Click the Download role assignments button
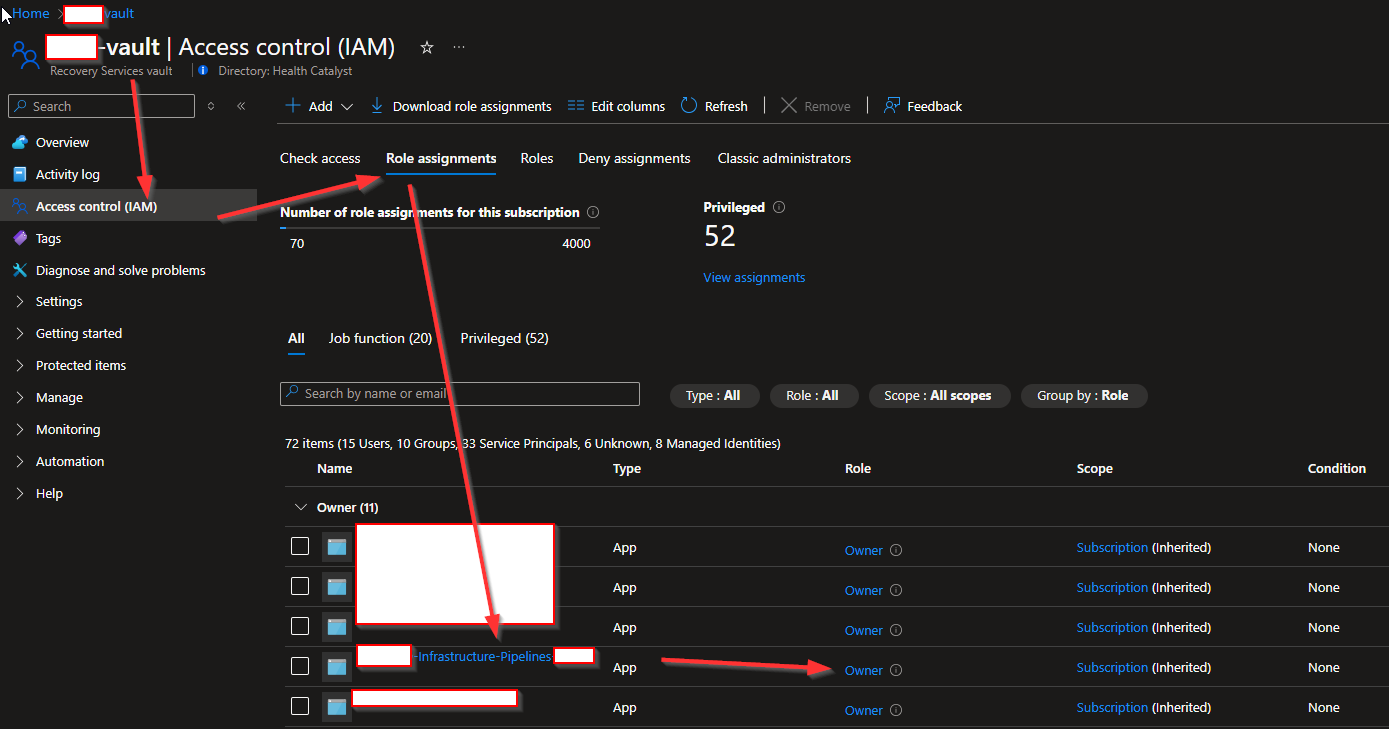 (461, 106)
